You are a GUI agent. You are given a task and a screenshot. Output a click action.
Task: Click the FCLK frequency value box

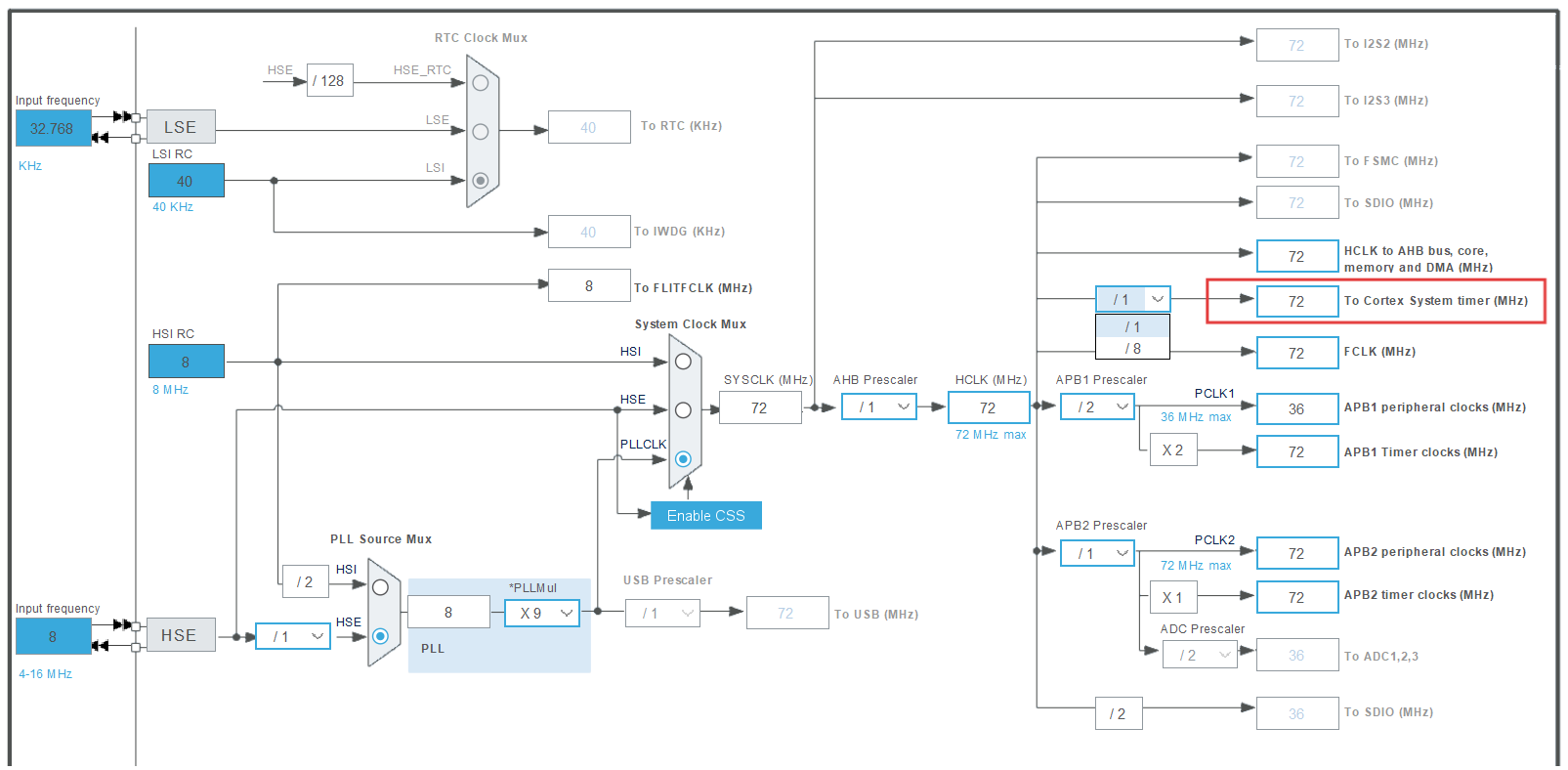tap(1297, 353)
